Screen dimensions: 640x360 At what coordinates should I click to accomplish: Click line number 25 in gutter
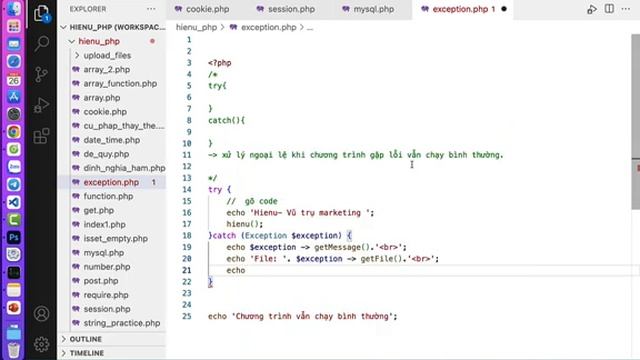coord(187,316)
